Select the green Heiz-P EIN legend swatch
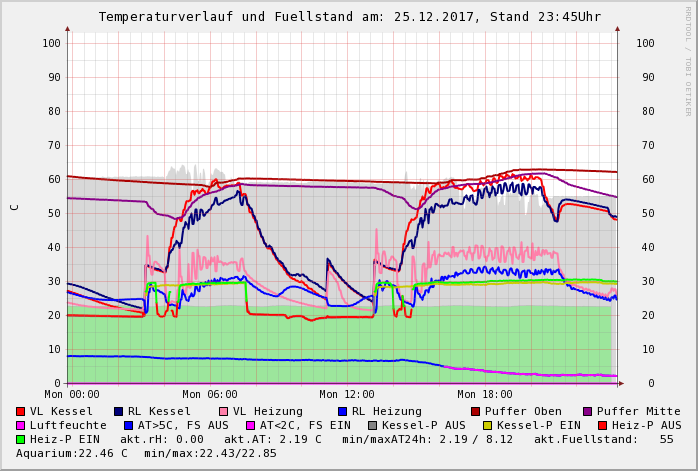The height and width of the screenshot is (471, 698). (21, 439)
